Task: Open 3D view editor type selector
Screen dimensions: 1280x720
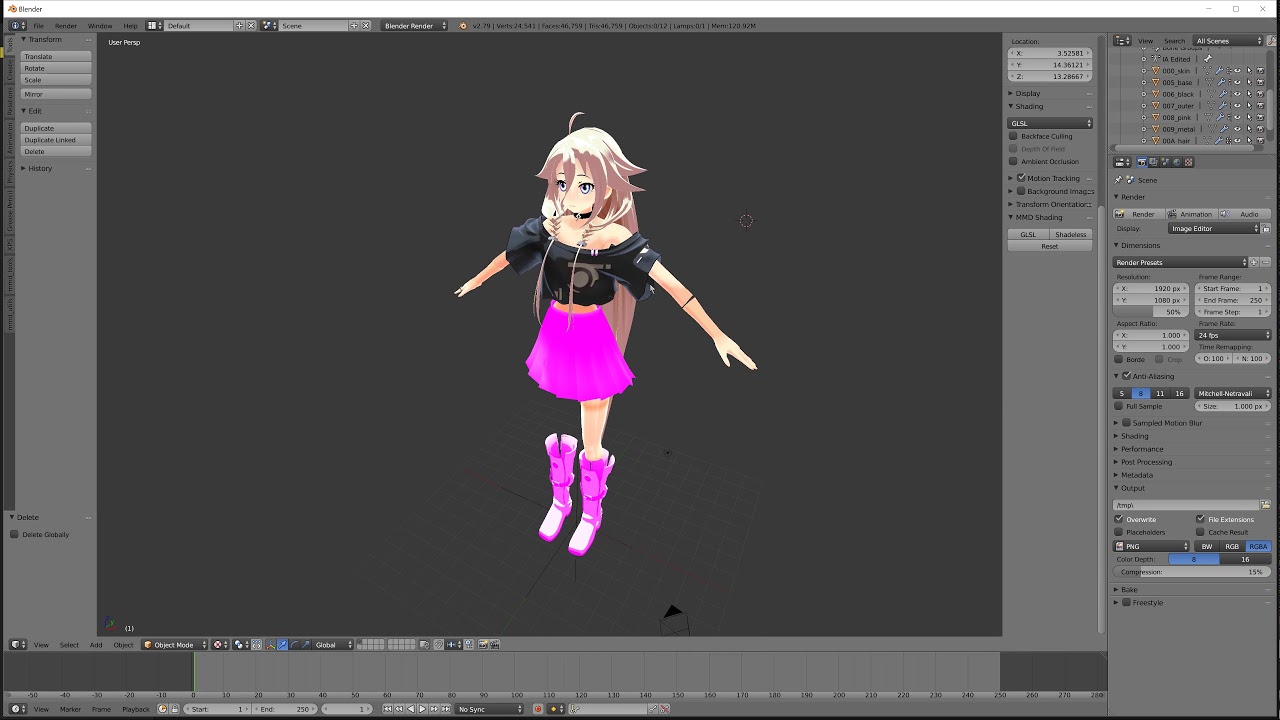Action: click(x=19, y=645)
